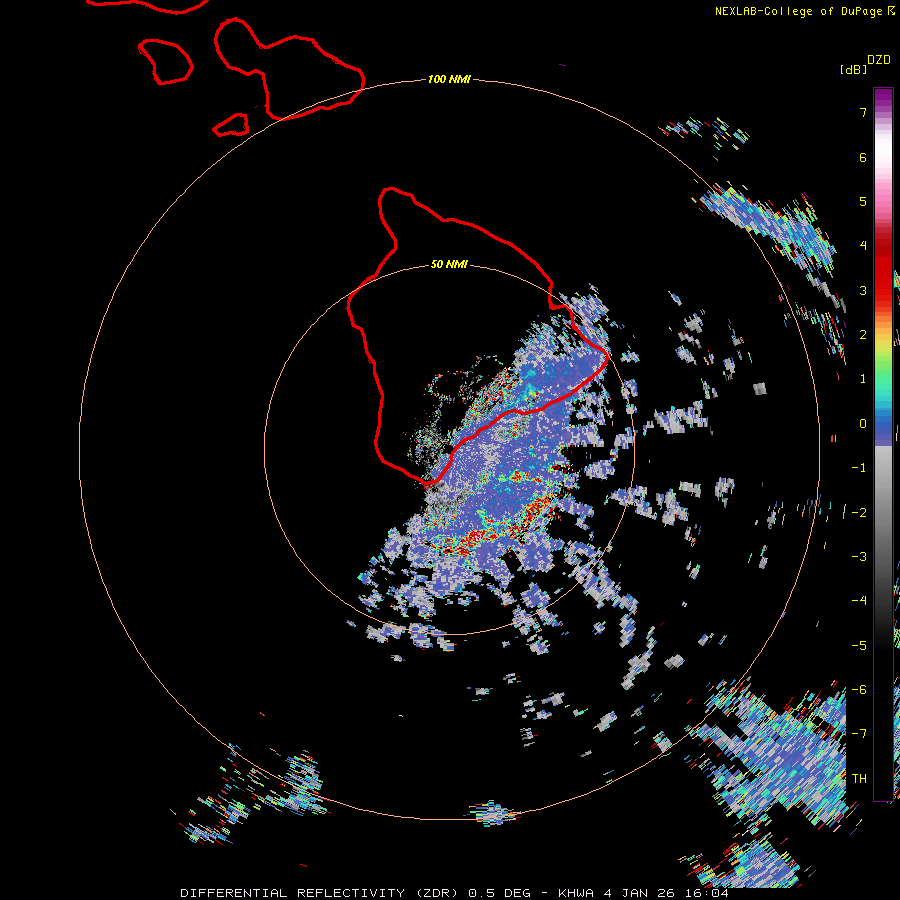
Task: Click the 0 value on the color scale
Action: point(863,424)
